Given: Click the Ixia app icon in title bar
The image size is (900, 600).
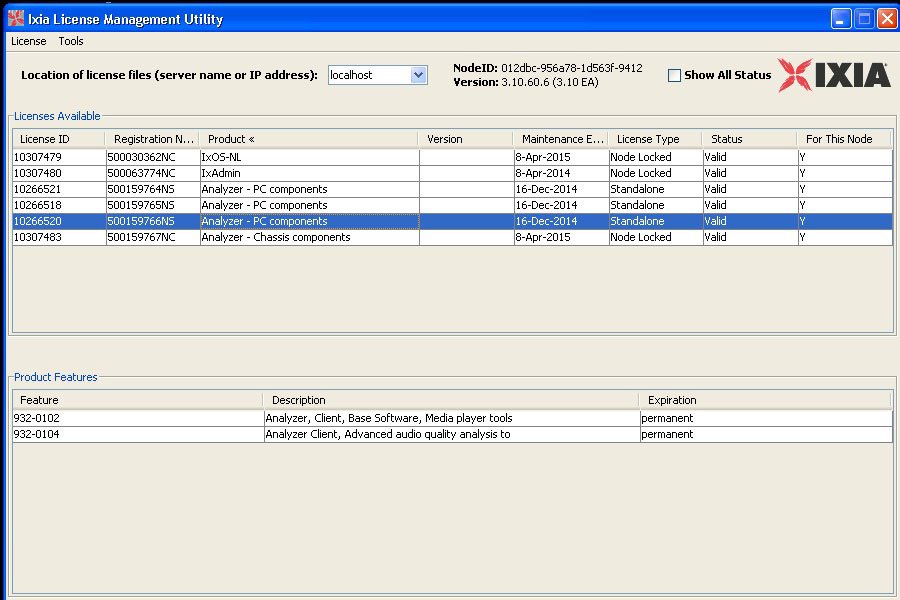Looking at the screenshot, I should (15, 19).
